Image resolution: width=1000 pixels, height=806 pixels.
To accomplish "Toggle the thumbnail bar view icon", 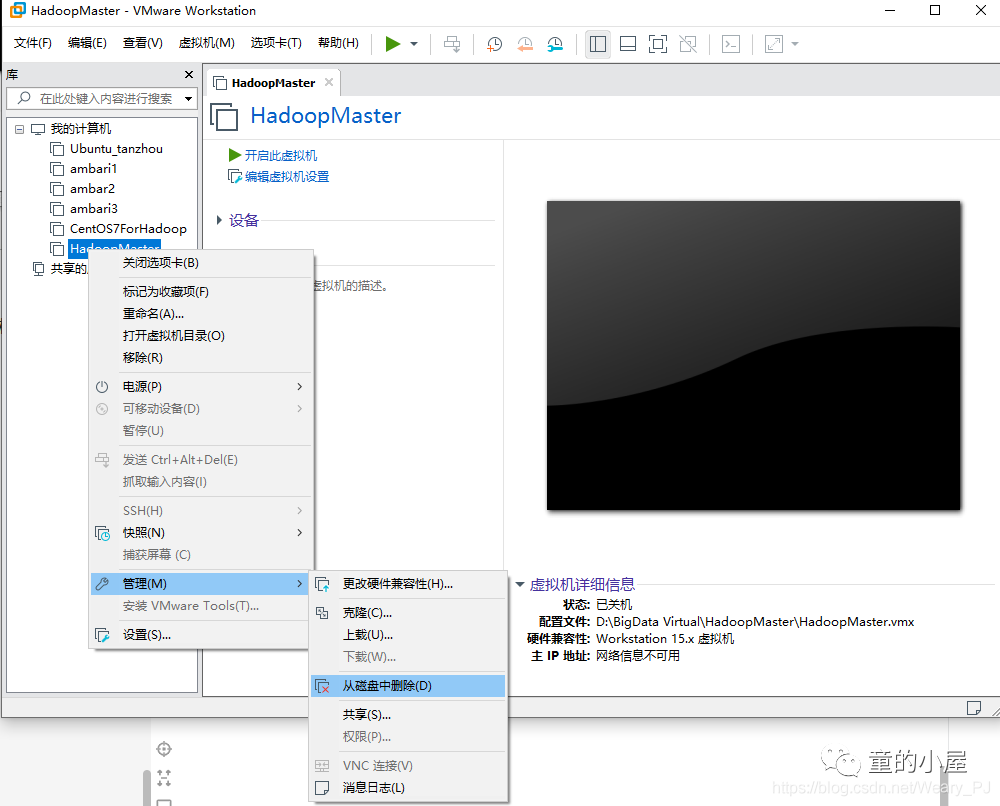I will (x=628, y=44).
